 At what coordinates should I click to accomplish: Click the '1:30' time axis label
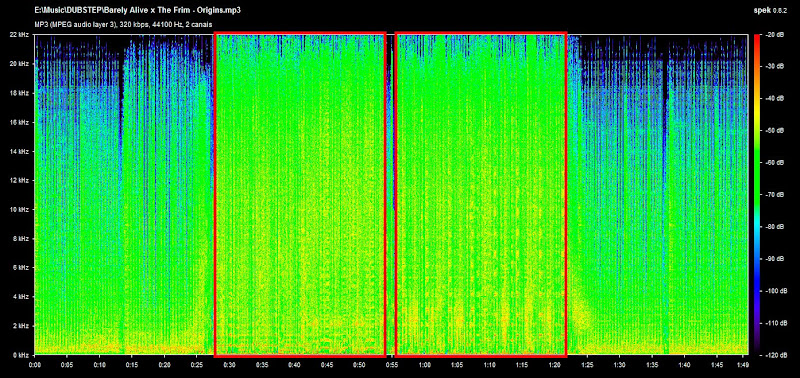tap(619, 365)
